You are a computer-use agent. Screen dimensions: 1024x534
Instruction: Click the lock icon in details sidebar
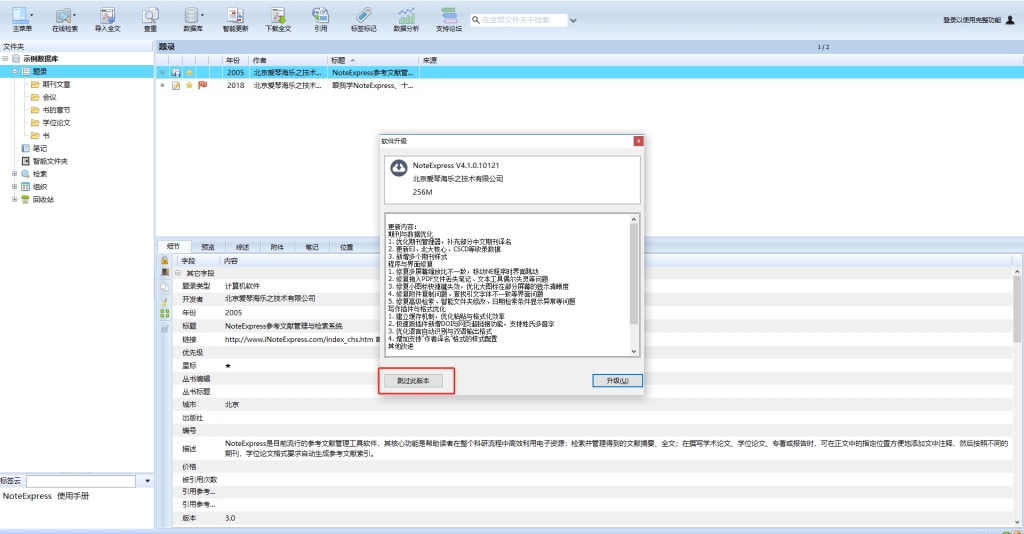(164, 261)
